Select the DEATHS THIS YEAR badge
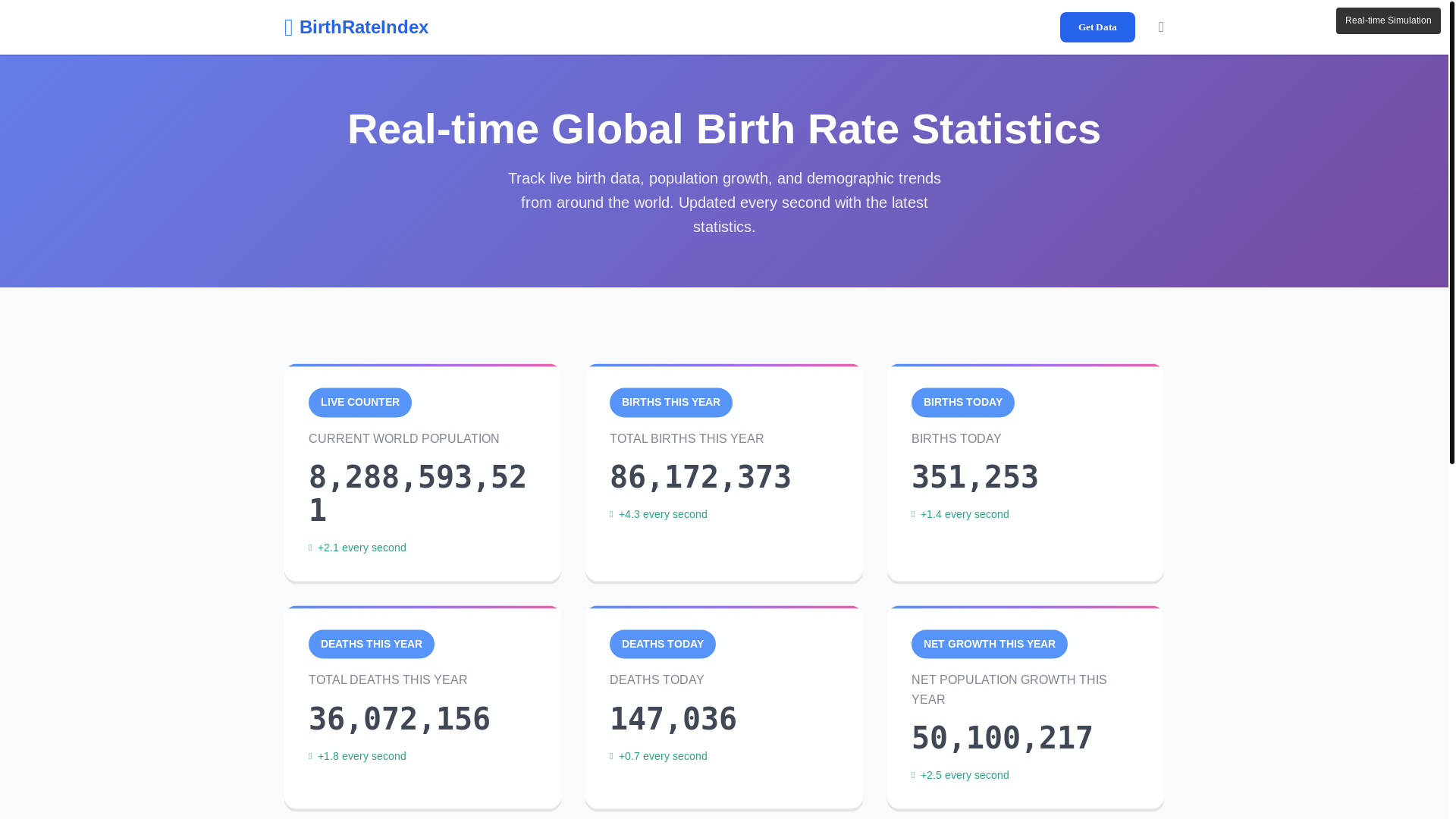The height and width of the screenshot is (819, 1456). point(372,644)
